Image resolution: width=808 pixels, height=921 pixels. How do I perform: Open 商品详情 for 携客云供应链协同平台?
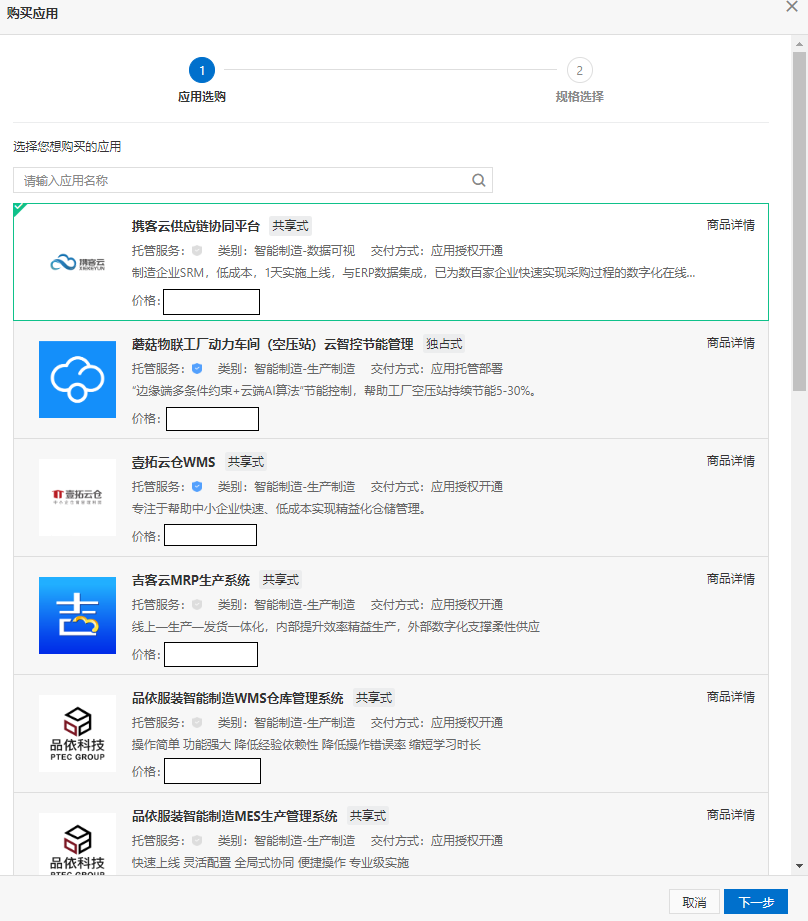[x=730, y=225]
